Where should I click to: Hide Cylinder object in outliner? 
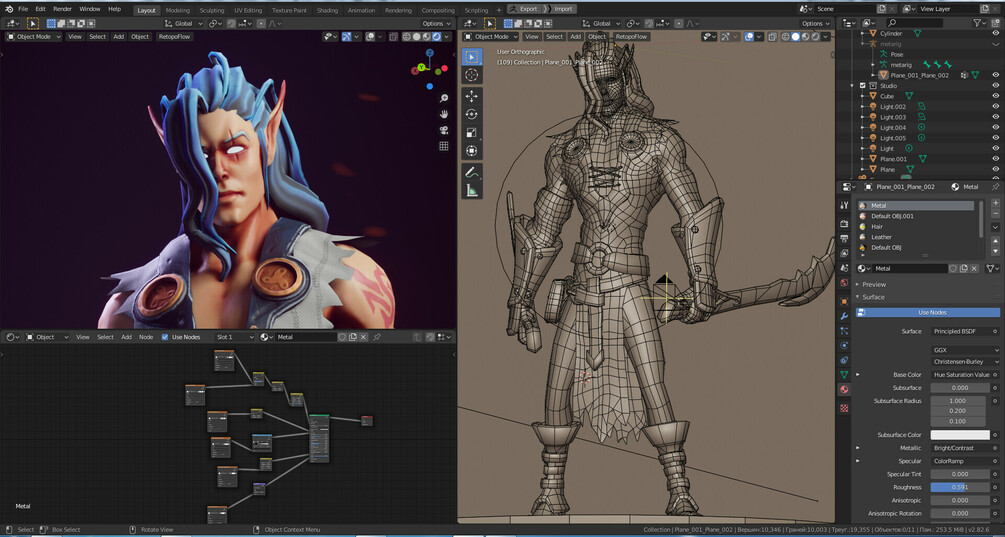tap(995, 33)
